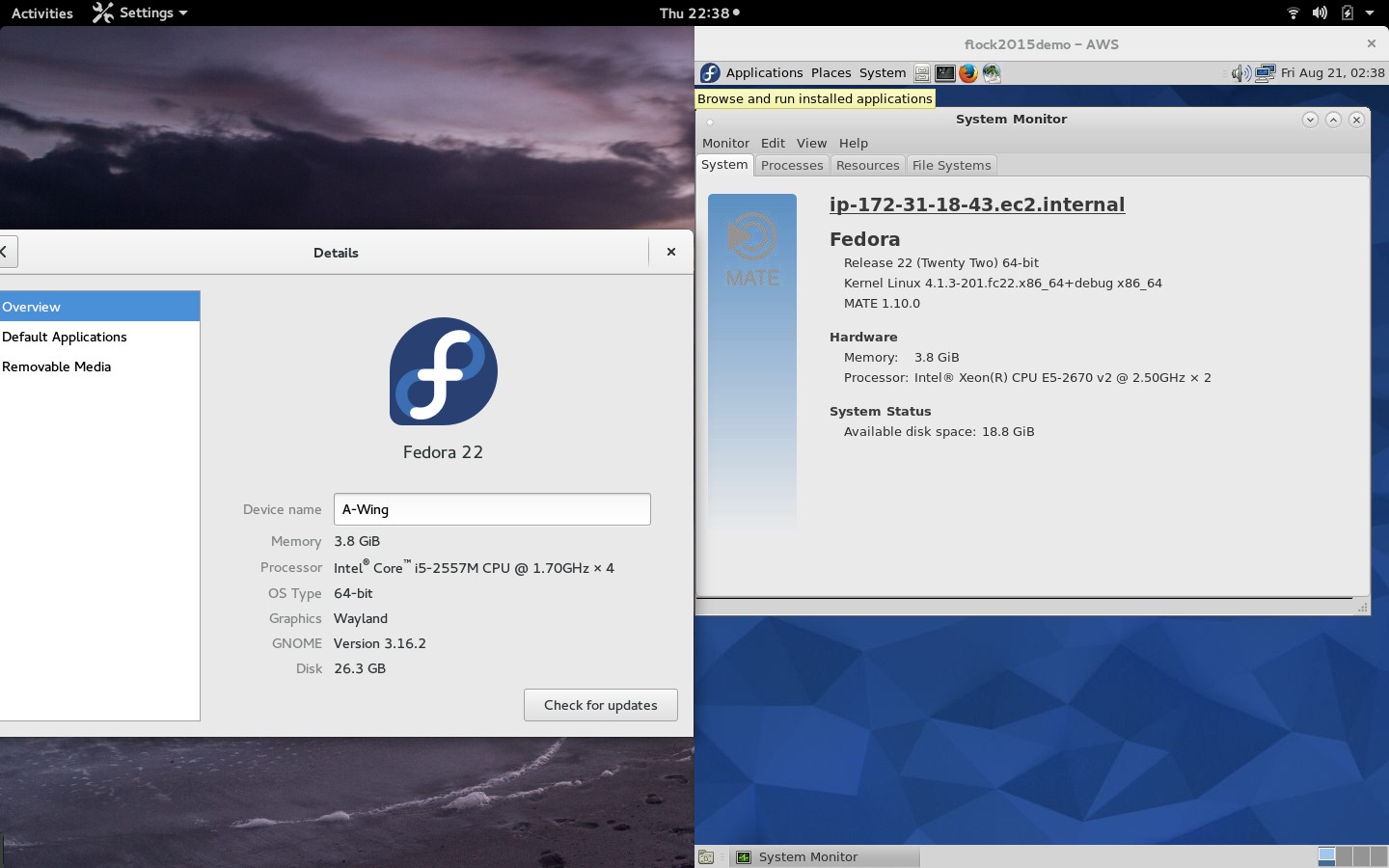Image resolution: width=1389 pixels, height=868 pixels.
Task: Roll down the System Monitor window menu button
Action: tap(1310, 120)
